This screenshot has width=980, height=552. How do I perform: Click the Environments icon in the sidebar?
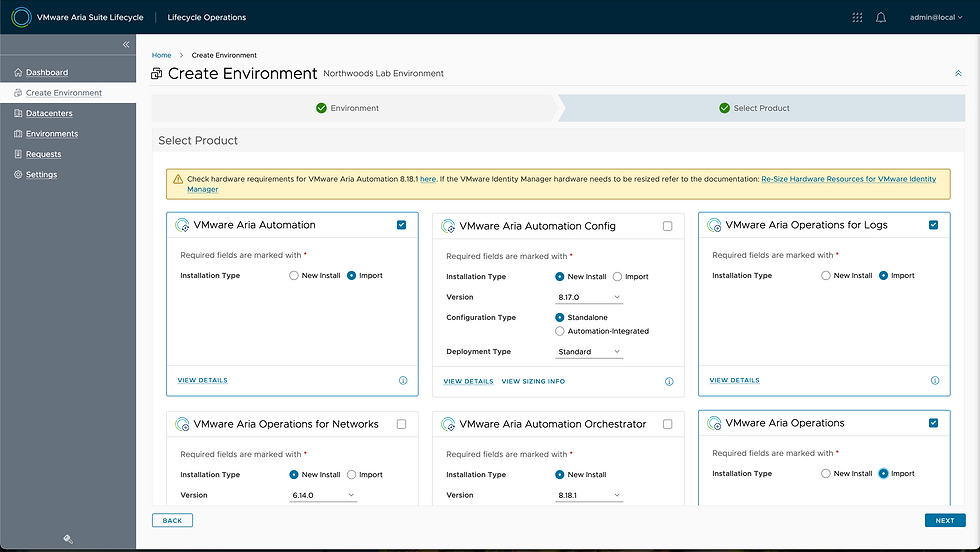(18, 134)
